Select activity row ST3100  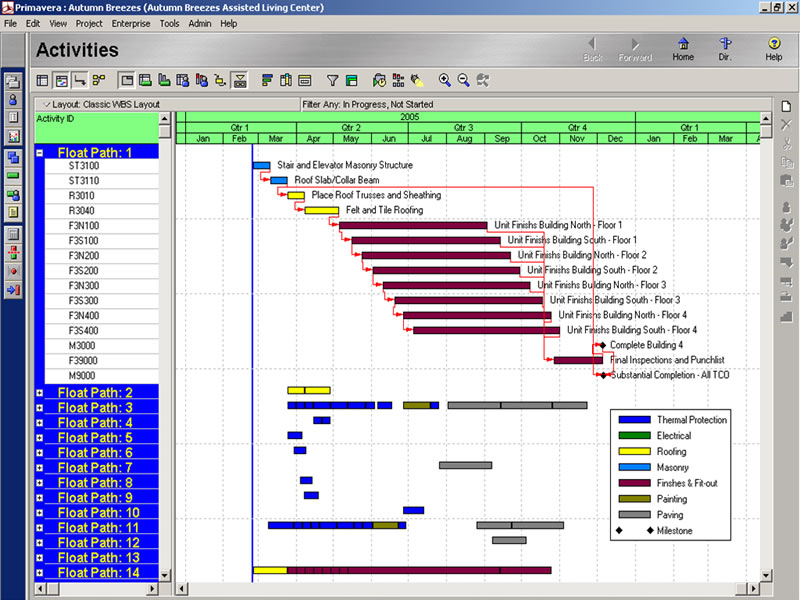coord(84,166)
